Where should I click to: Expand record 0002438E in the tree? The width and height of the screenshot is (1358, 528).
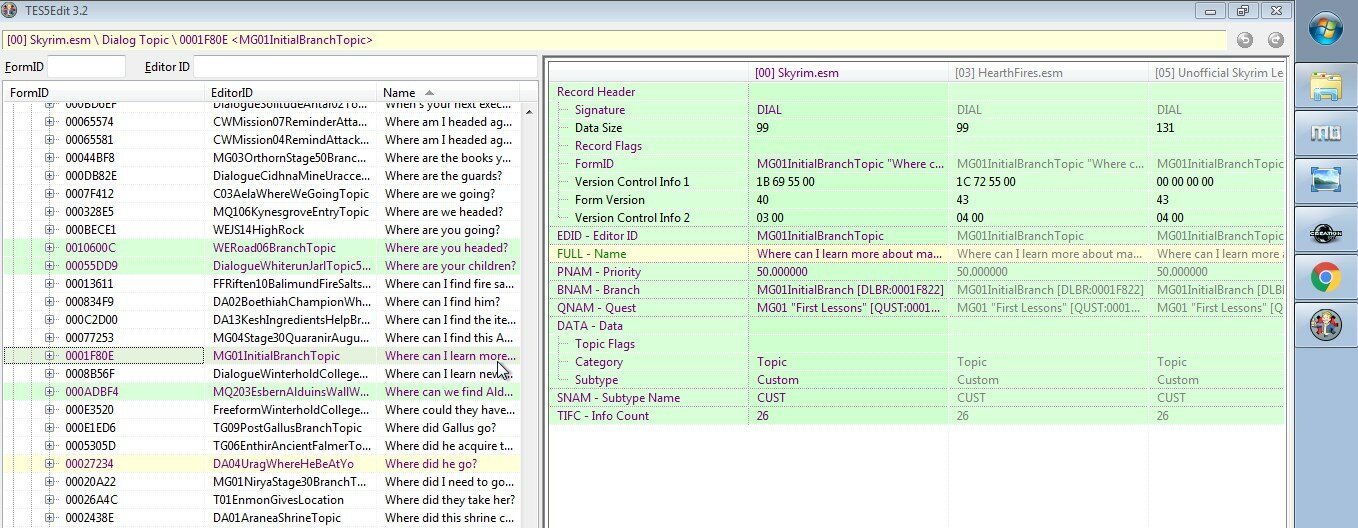50,518
